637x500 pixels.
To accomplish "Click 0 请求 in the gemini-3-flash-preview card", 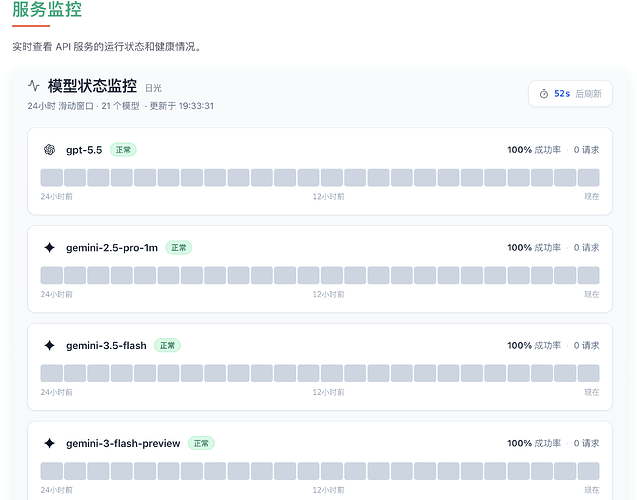I will 586,443.
